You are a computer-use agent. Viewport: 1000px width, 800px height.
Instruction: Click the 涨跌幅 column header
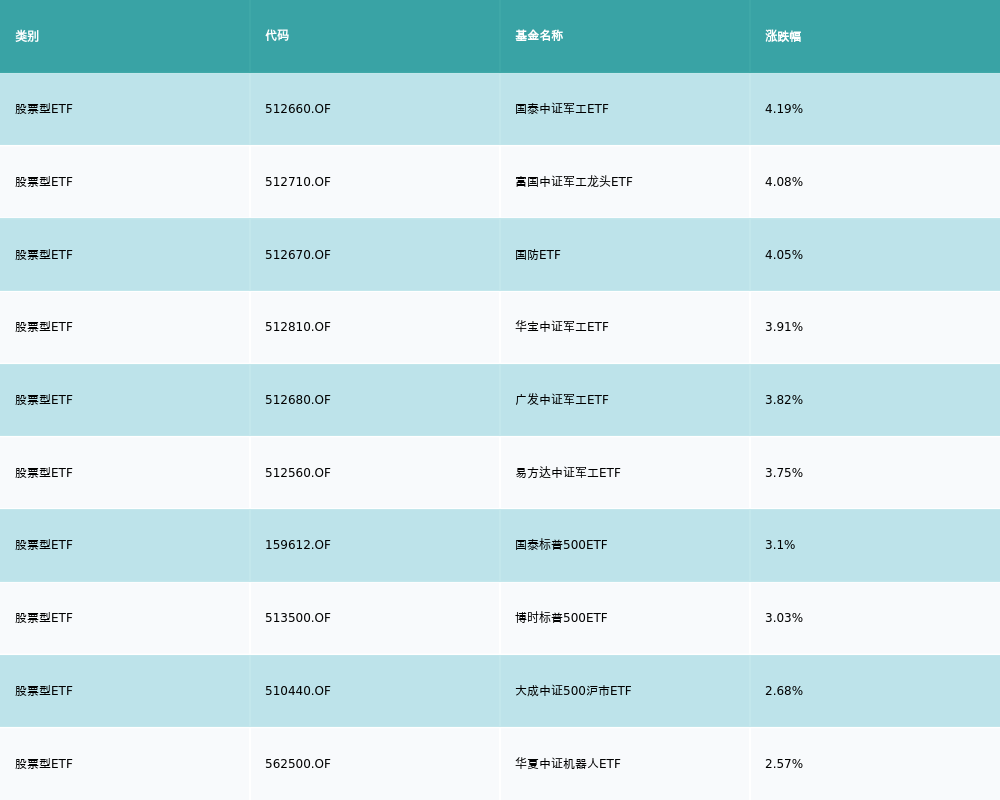[783, 36]
